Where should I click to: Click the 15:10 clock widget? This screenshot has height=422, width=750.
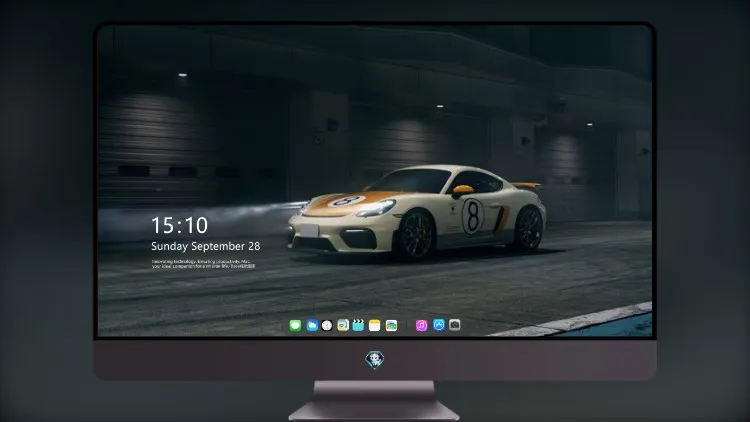point(179,225)
